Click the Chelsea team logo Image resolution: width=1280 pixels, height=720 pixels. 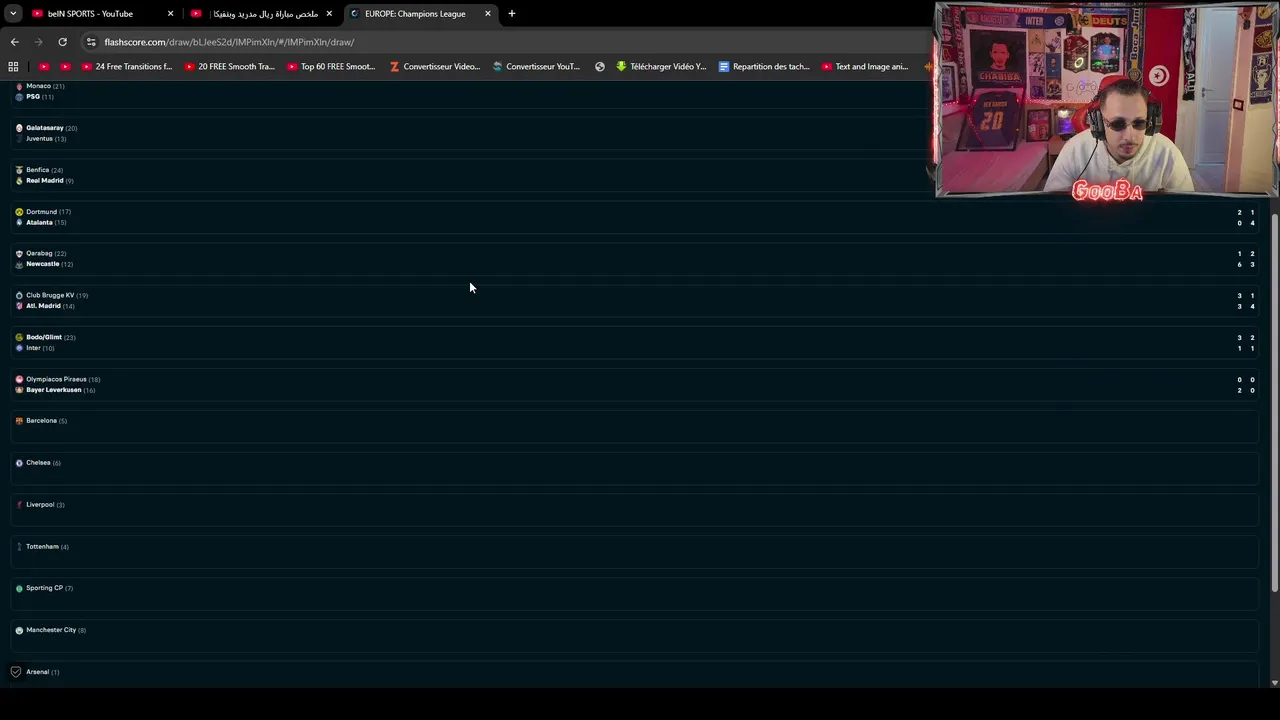(x=19, y=463)
